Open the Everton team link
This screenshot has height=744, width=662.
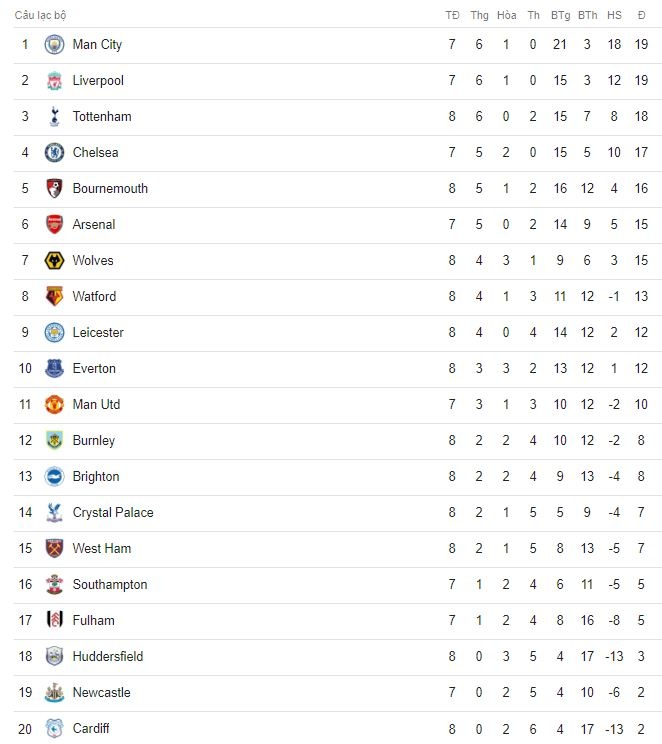pos(94,369)
